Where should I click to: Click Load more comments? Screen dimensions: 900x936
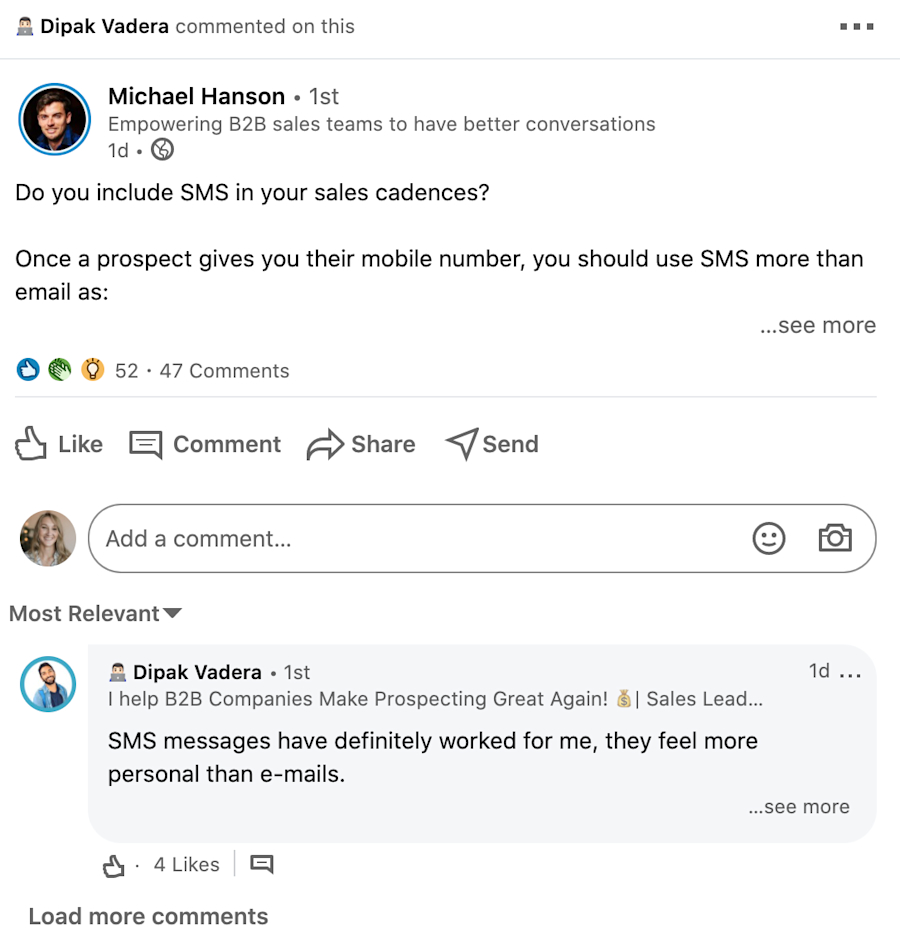tap(148, 915)
